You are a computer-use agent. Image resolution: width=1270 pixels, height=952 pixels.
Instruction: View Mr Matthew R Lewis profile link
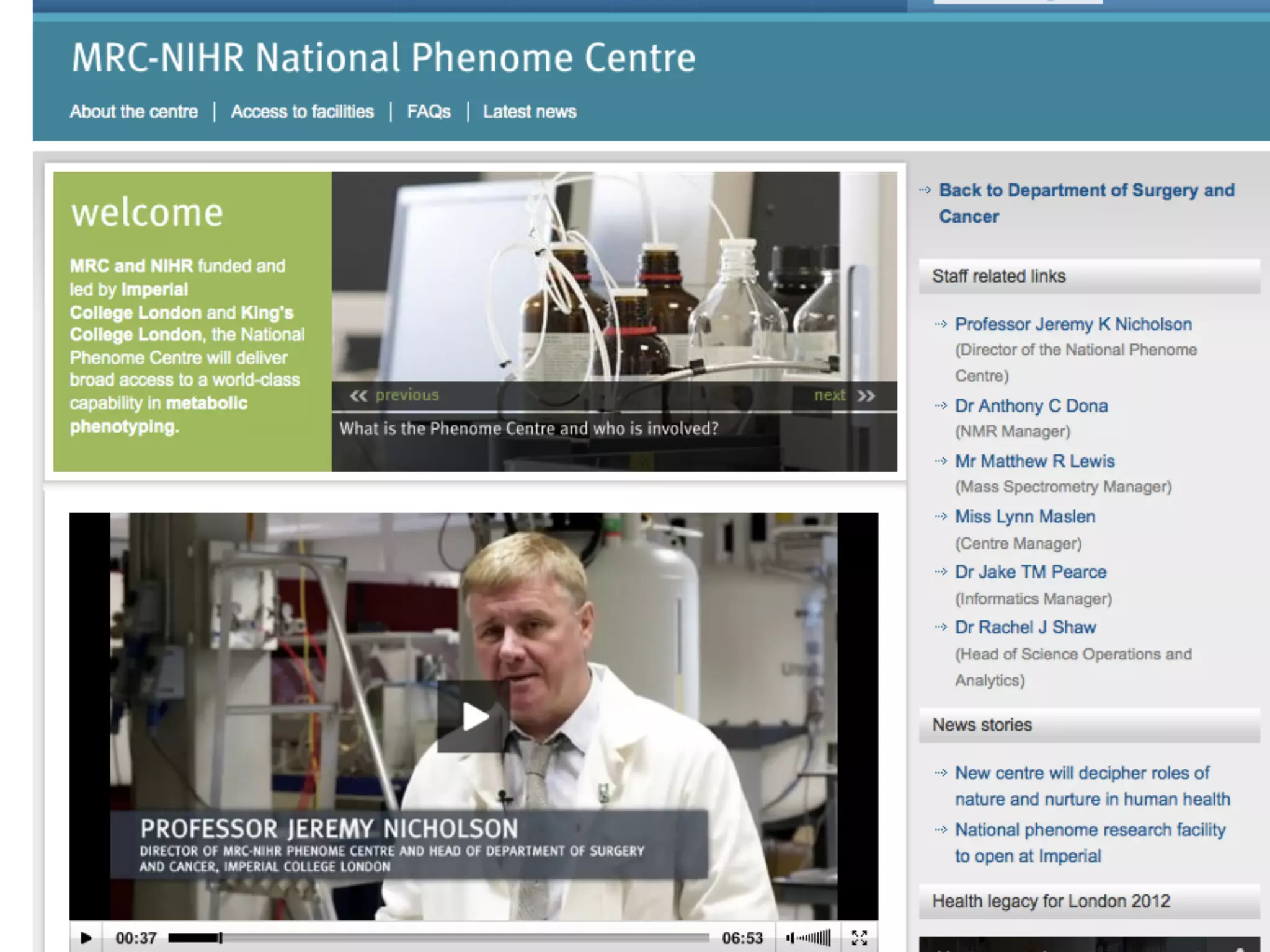pyautogui.click(x=1034, y=461)
